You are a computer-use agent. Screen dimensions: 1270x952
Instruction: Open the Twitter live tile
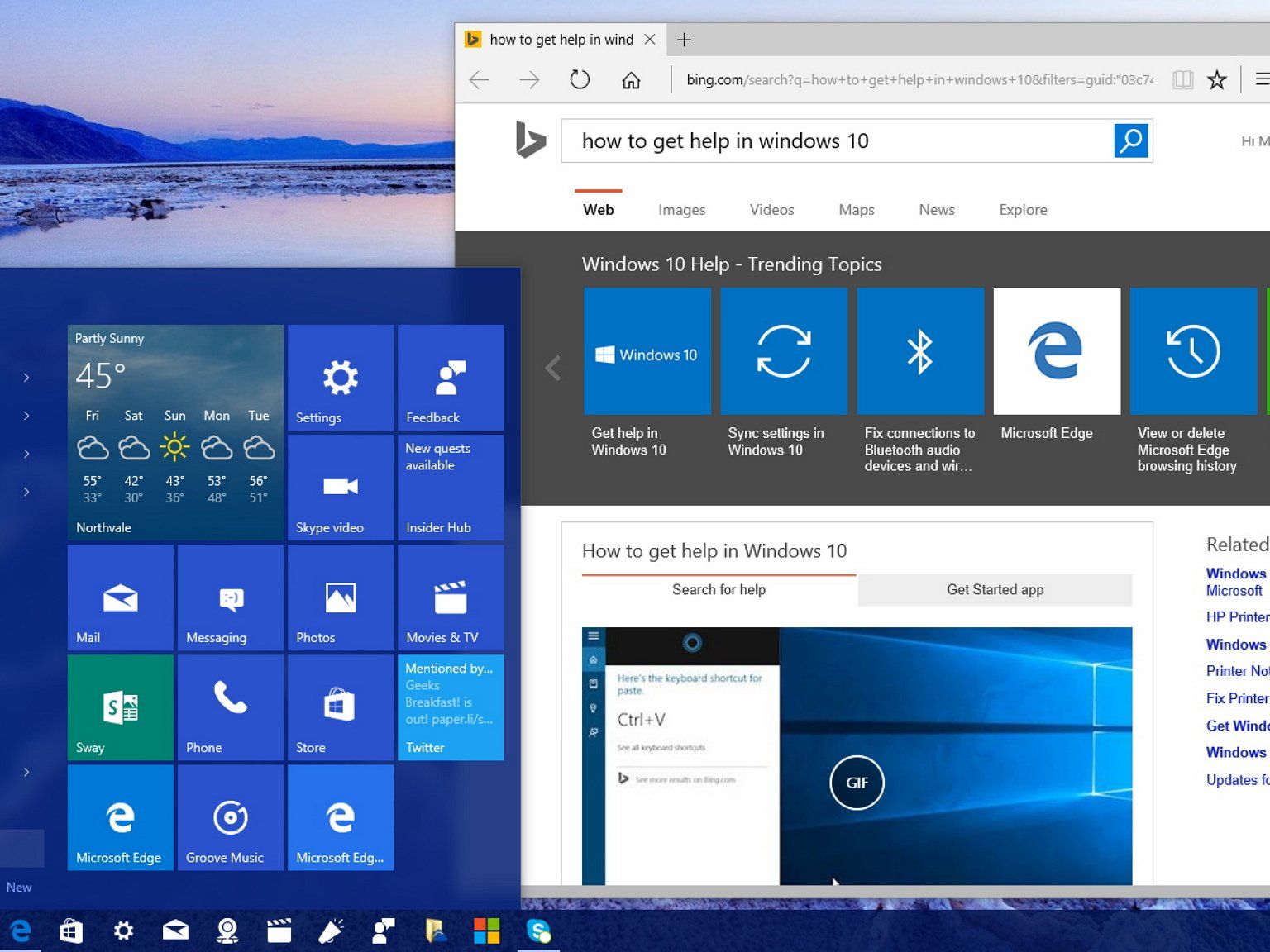point(451,707)
